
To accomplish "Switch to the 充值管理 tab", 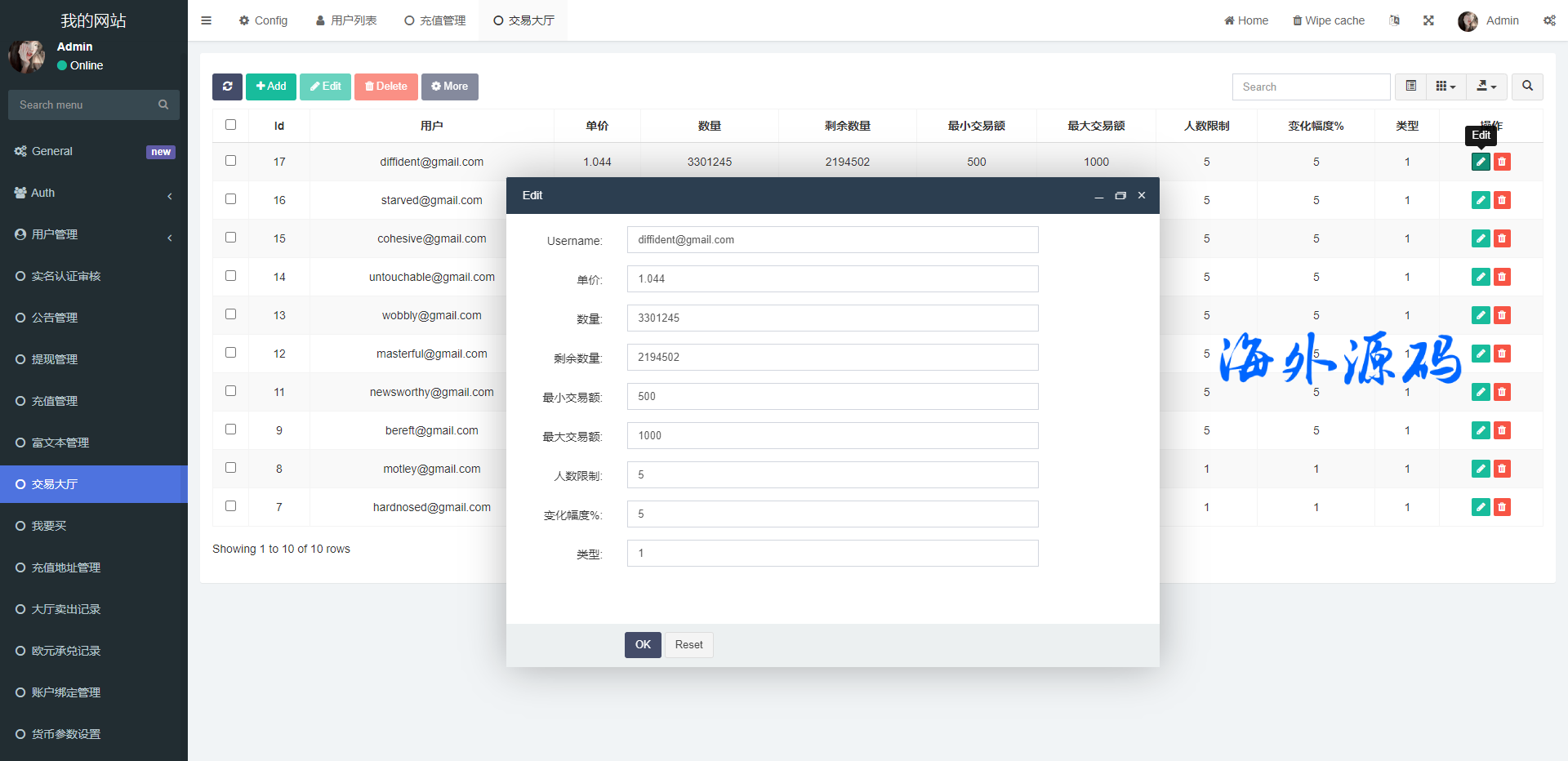I will point(435,20).
